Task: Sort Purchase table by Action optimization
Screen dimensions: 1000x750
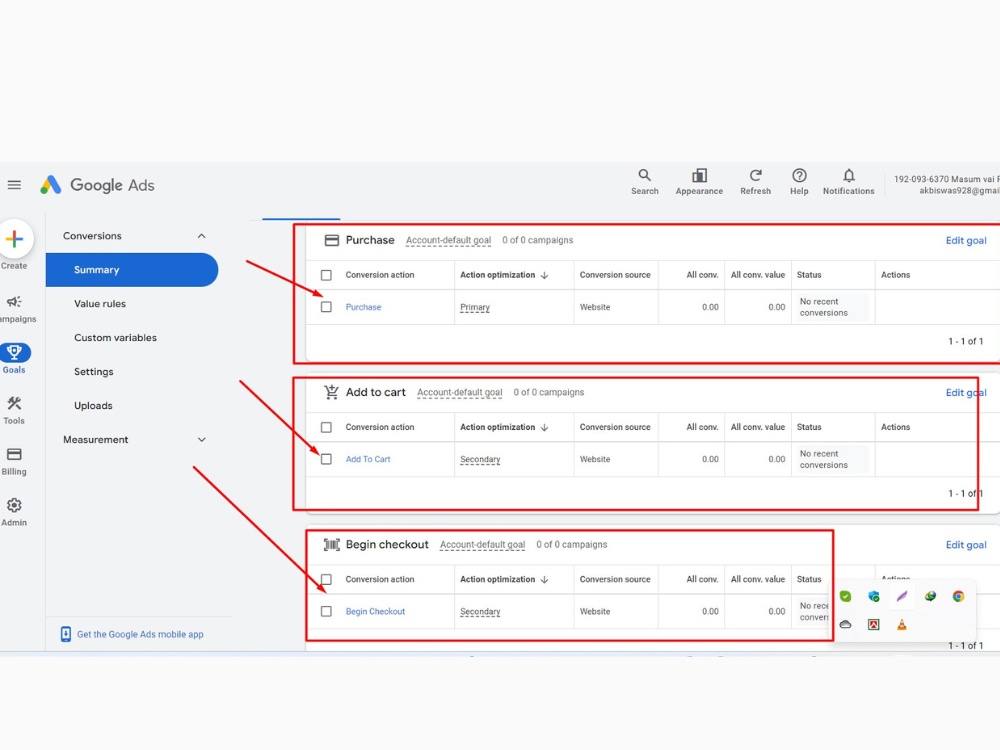Action: tap(504, 275)
